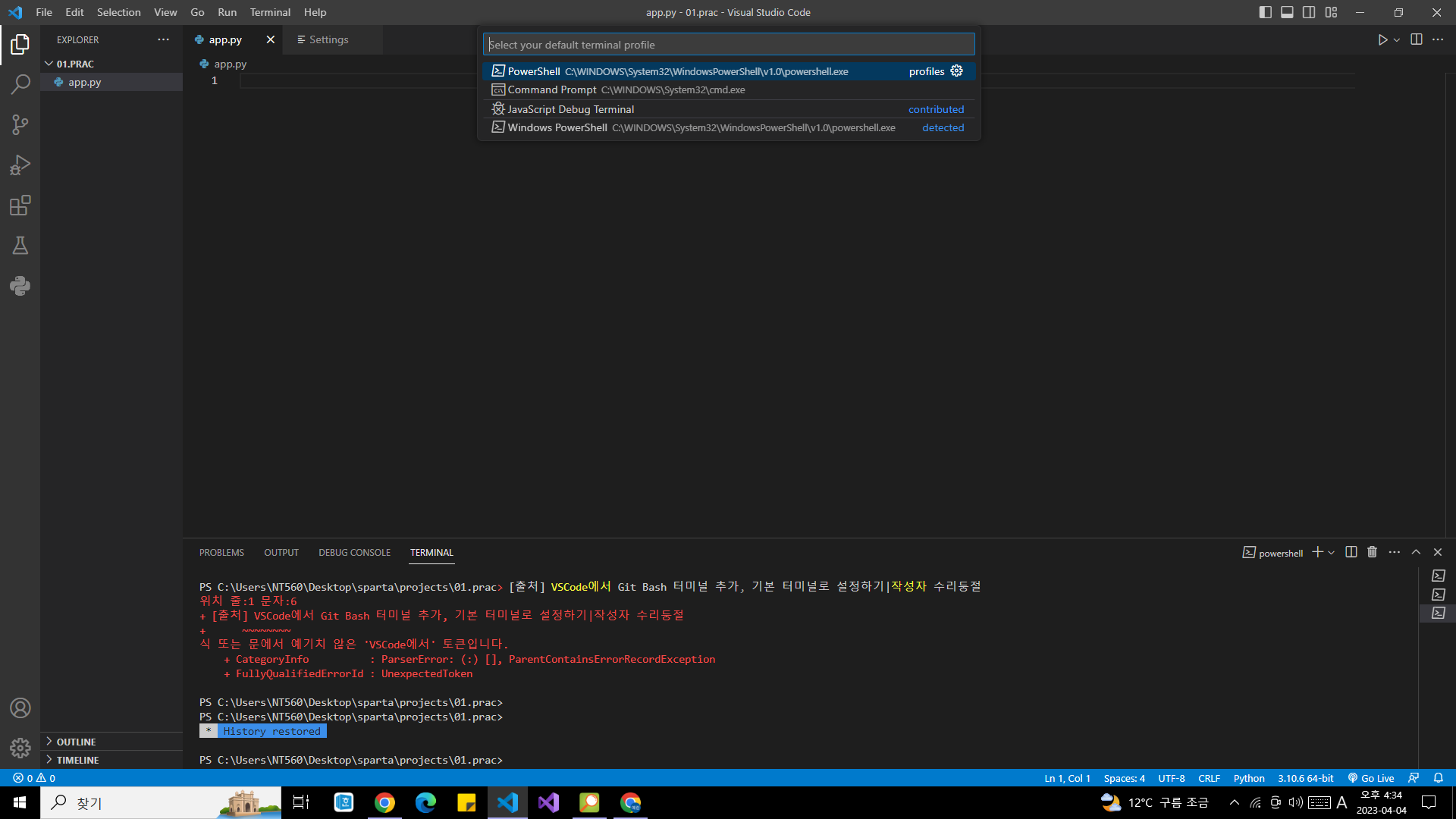Toggle Secondary Side Bar layout
The width and height of the screenshot is (1456, 819).
point(1309,12)
